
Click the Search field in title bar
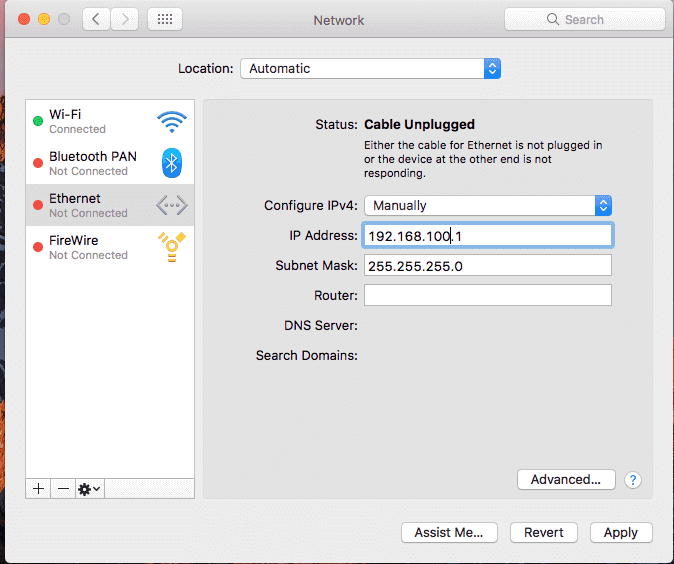(x=585, y=19)
